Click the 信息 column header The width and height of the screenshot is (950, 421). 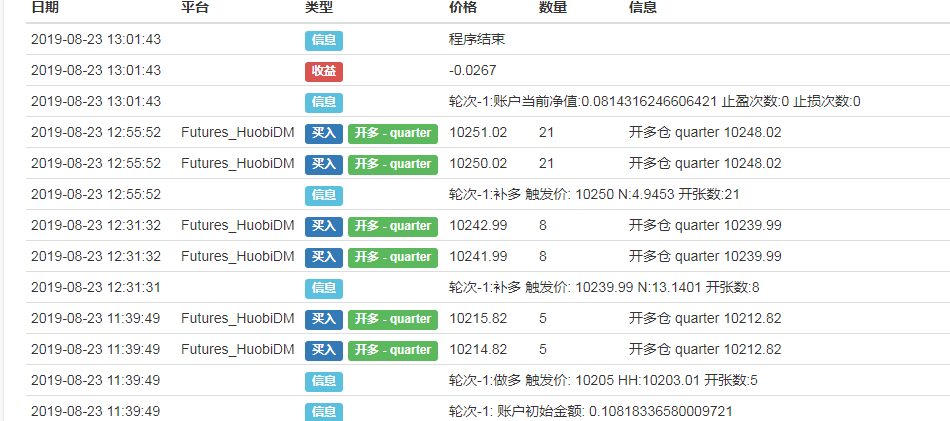point(643,8)
